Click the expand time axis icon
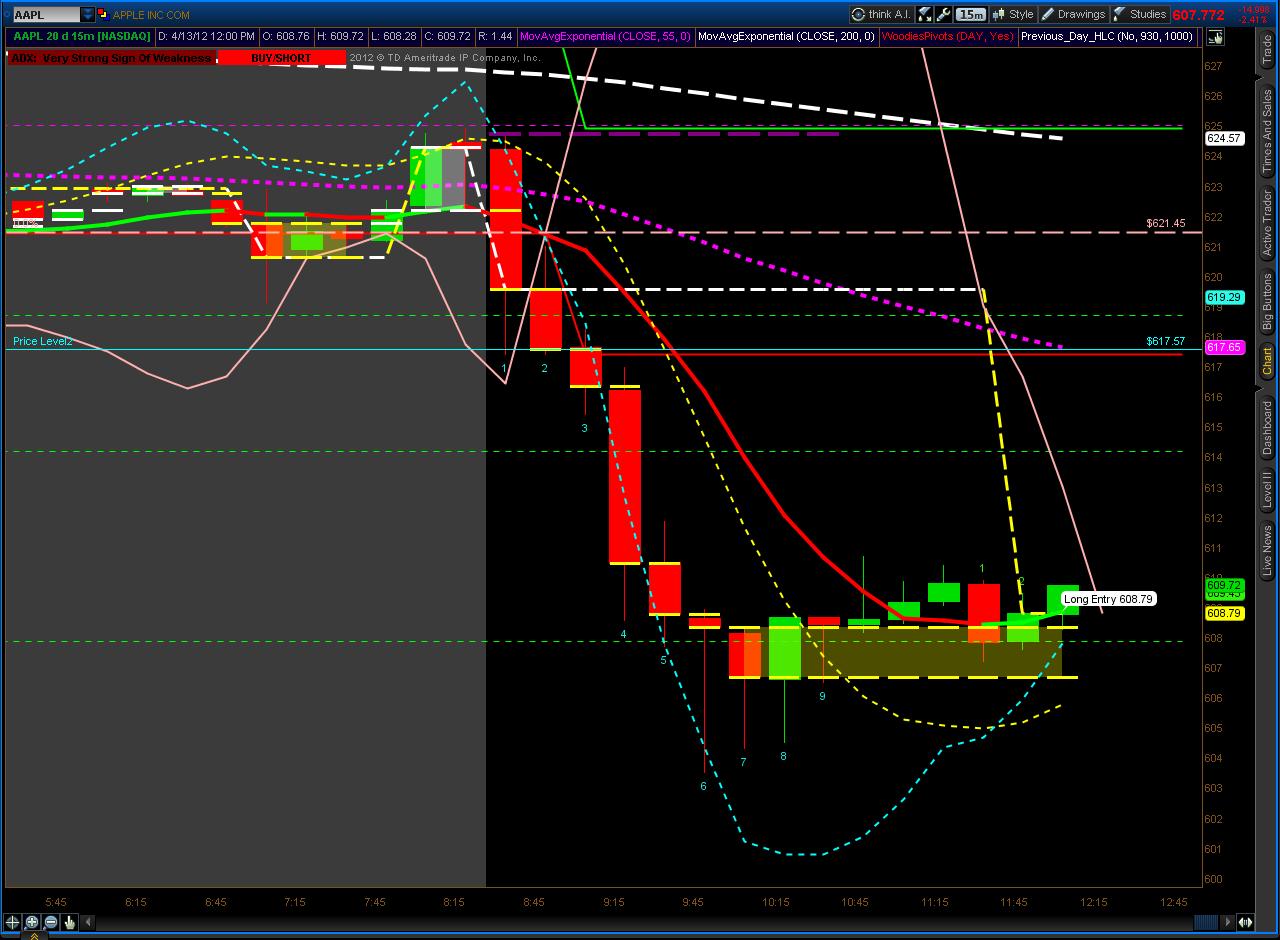 point(1246,922)
